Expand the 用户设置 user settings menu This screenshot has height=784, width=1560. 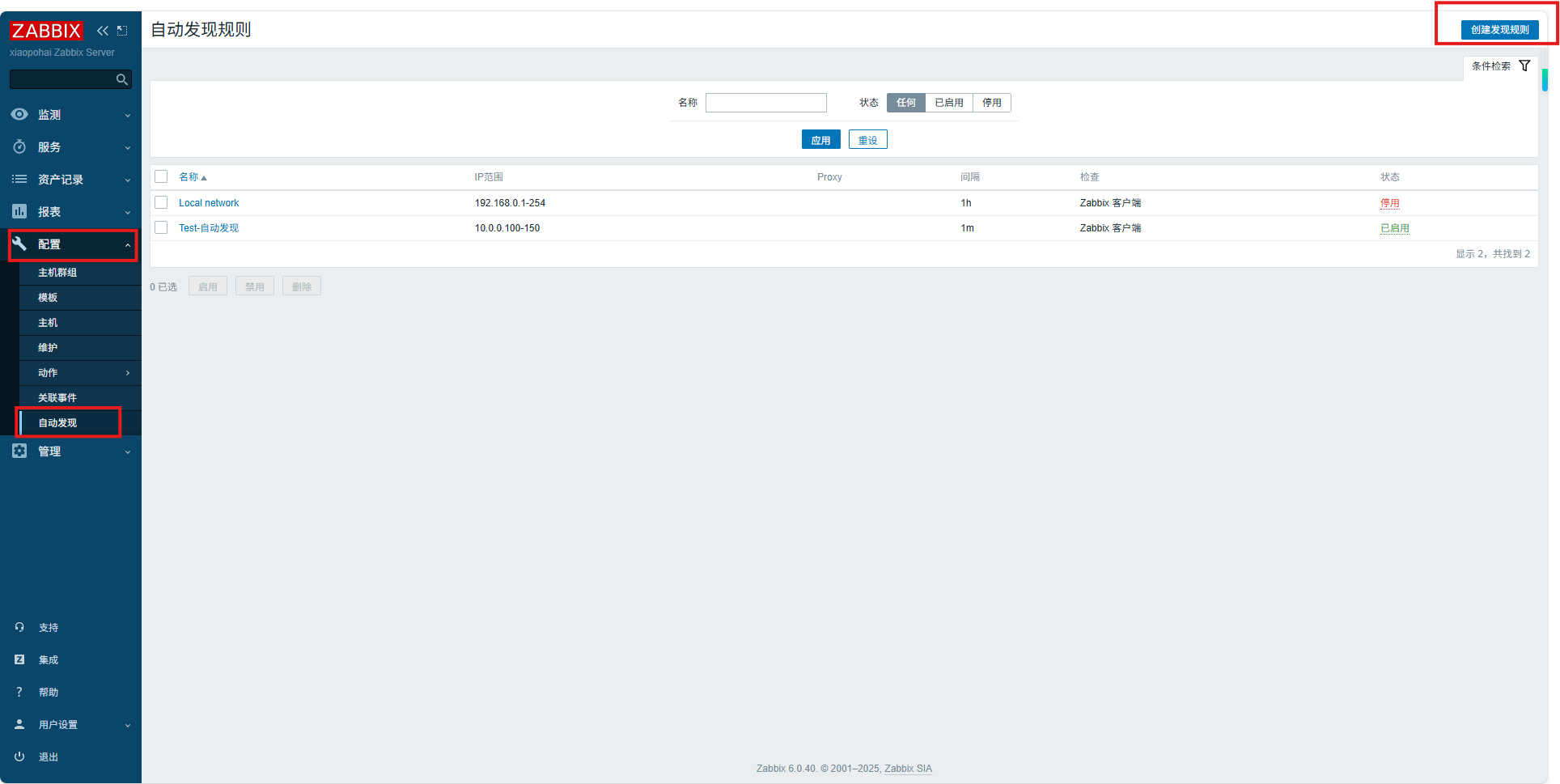[57, 724]
